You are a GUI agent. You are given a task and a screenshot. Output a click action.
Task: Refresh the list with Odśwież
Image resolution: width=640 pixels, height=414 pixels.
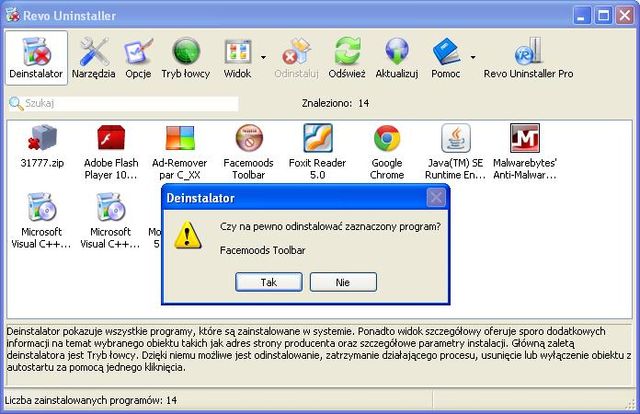(x=347, y=58)
